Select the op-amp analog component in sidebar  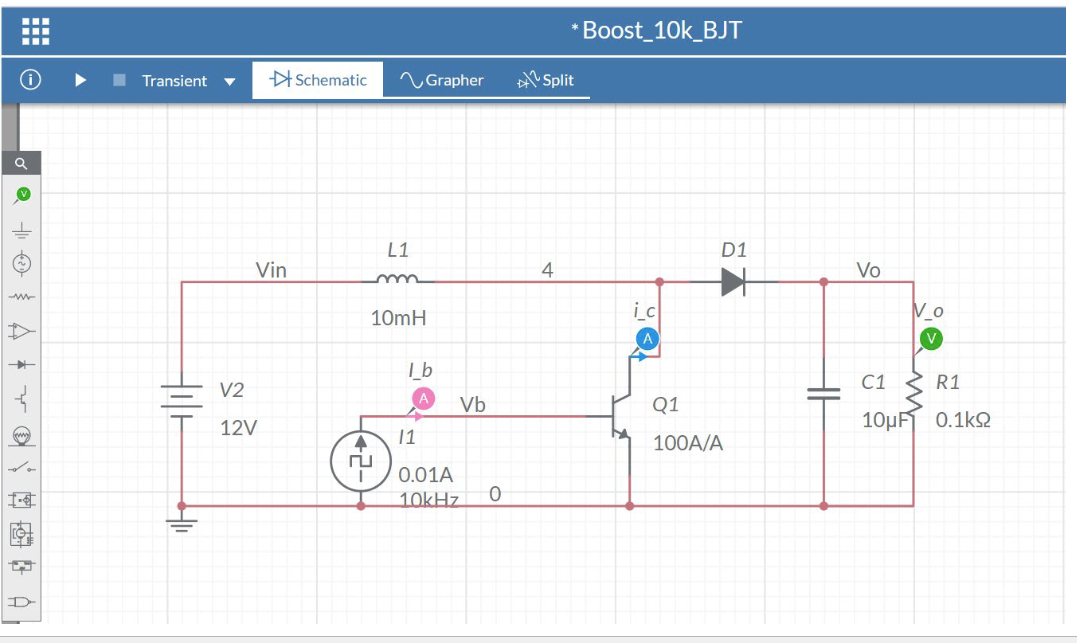pyautogui.click(x=21, y=331)
